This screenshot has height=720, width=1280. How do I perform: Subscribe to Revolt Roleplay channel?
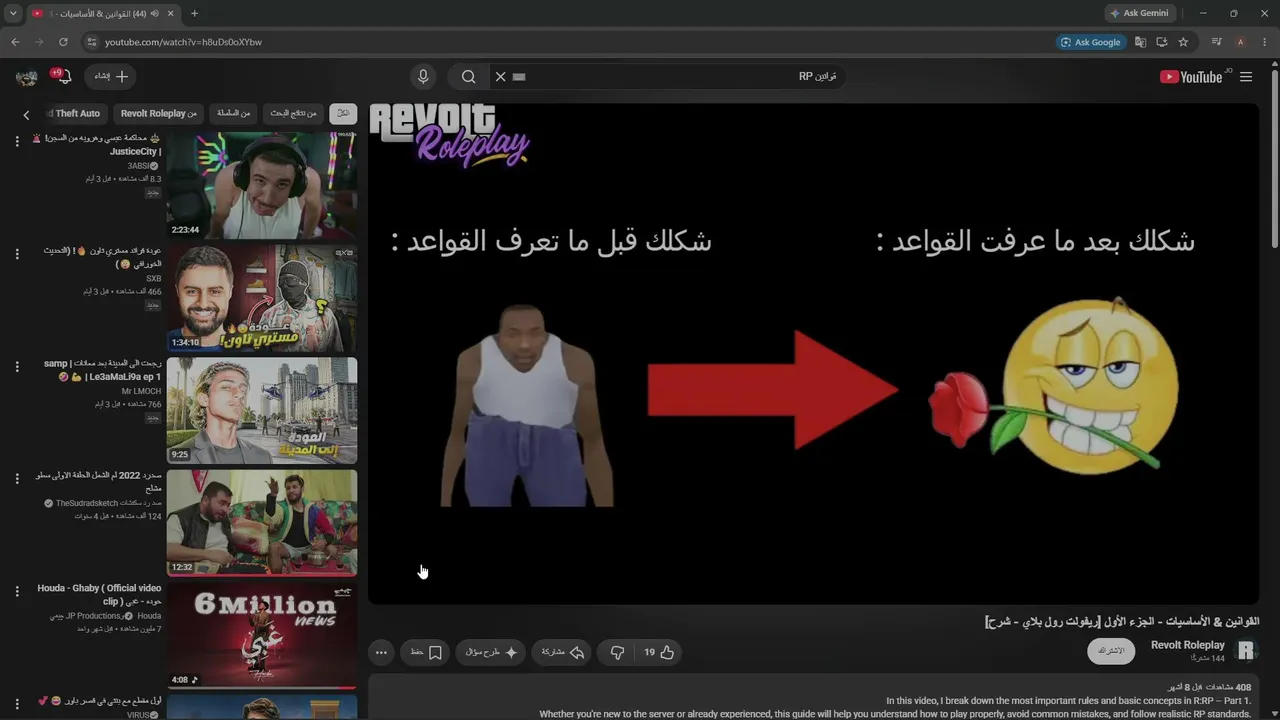1111,651
